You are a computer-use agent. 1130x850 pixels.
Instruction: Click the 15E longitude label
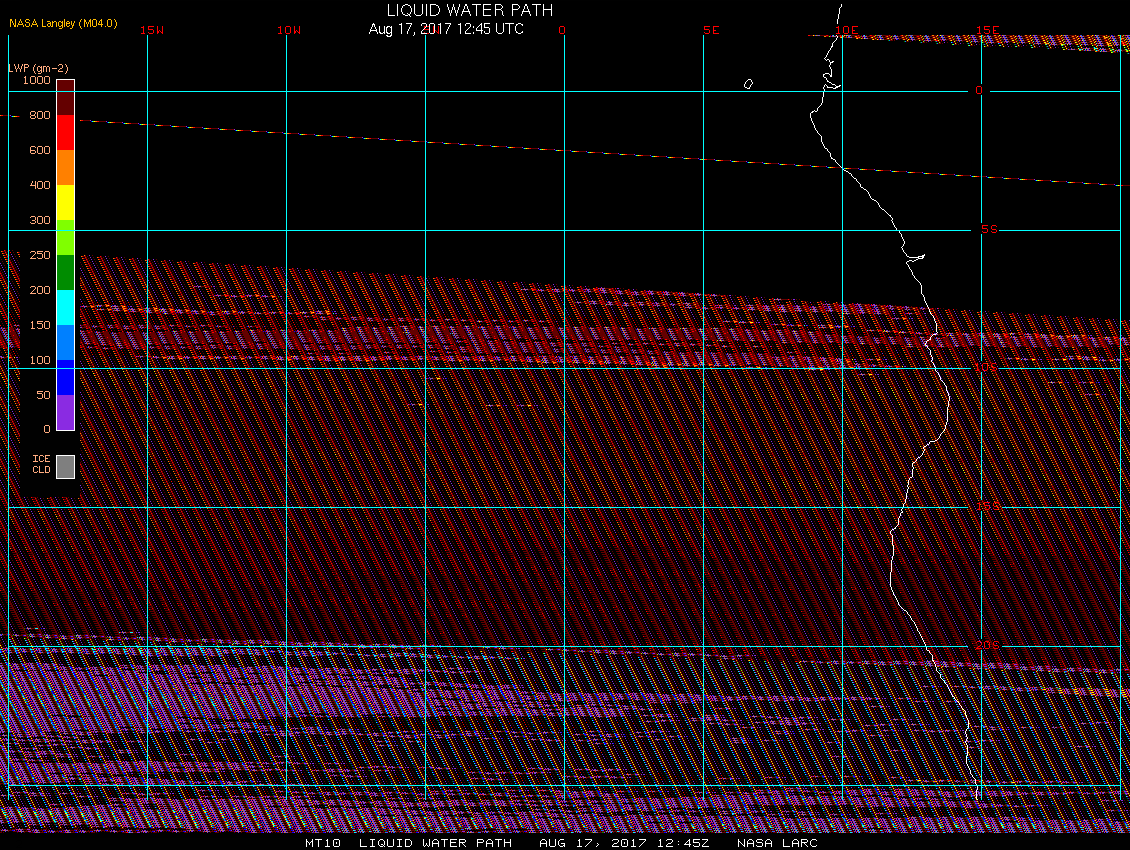[x=987, y=30]
